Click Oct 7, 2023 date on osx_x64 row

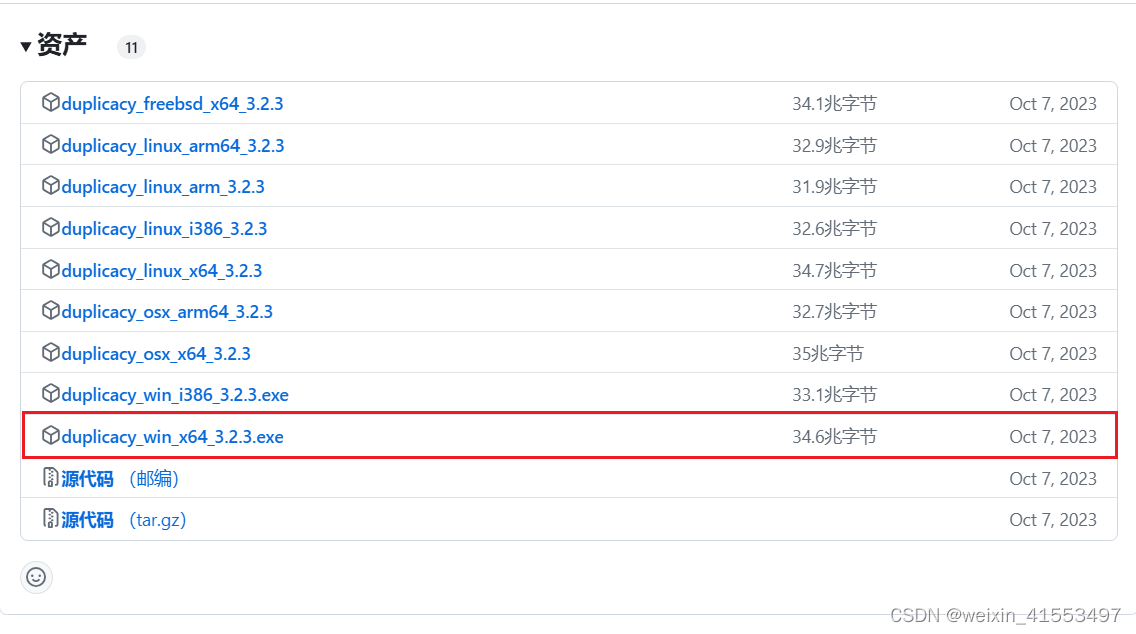[x=1053, y=354]
